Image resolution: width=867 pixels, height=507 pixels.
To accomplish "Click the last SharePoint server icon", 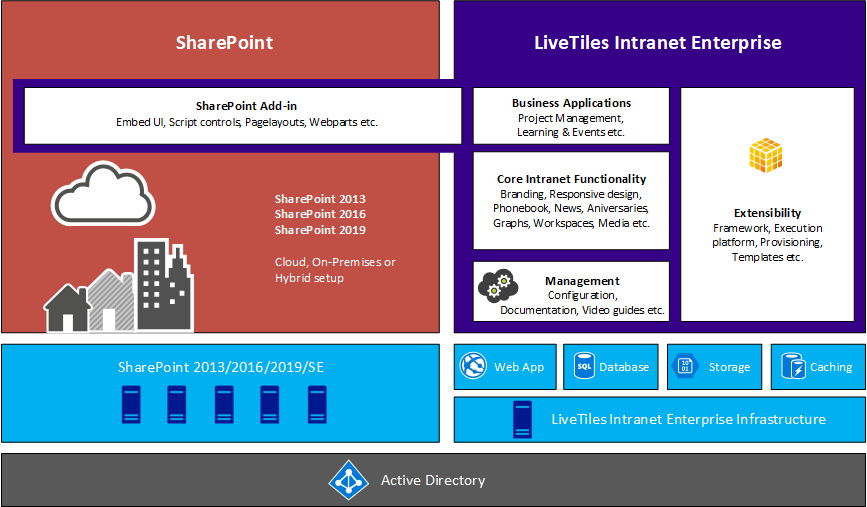I will [317, 405].
